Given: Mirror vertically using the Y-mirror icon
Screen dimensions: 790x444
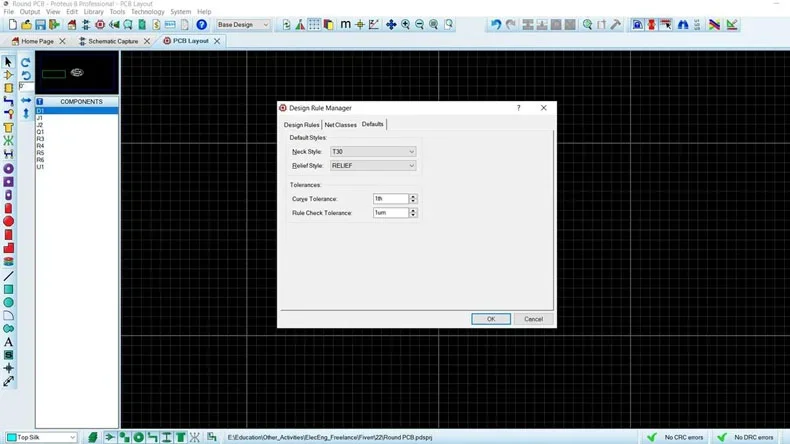Looking at the screenshot, I should click(26, 113).
